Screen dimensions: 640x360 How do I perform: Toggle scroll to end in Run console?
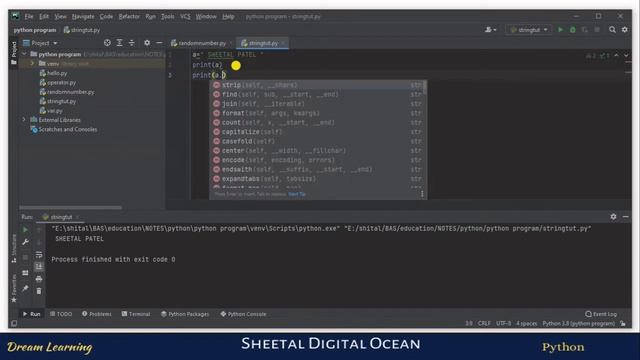click(39, 267)
